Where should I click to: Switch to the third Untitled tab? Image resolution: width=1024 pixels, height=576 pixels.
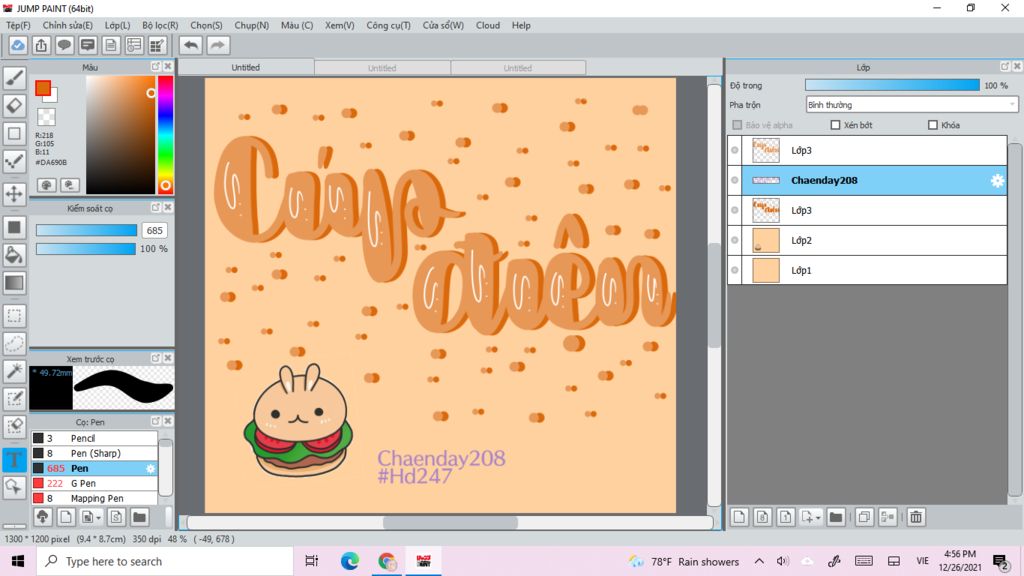click(518, 68)
